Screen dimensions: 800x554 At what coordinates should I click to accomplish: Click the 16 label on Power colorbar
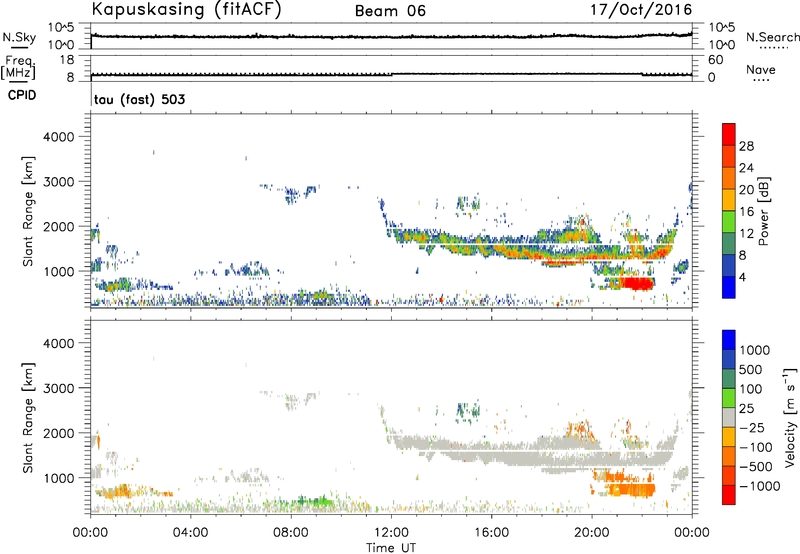(746, 212)
